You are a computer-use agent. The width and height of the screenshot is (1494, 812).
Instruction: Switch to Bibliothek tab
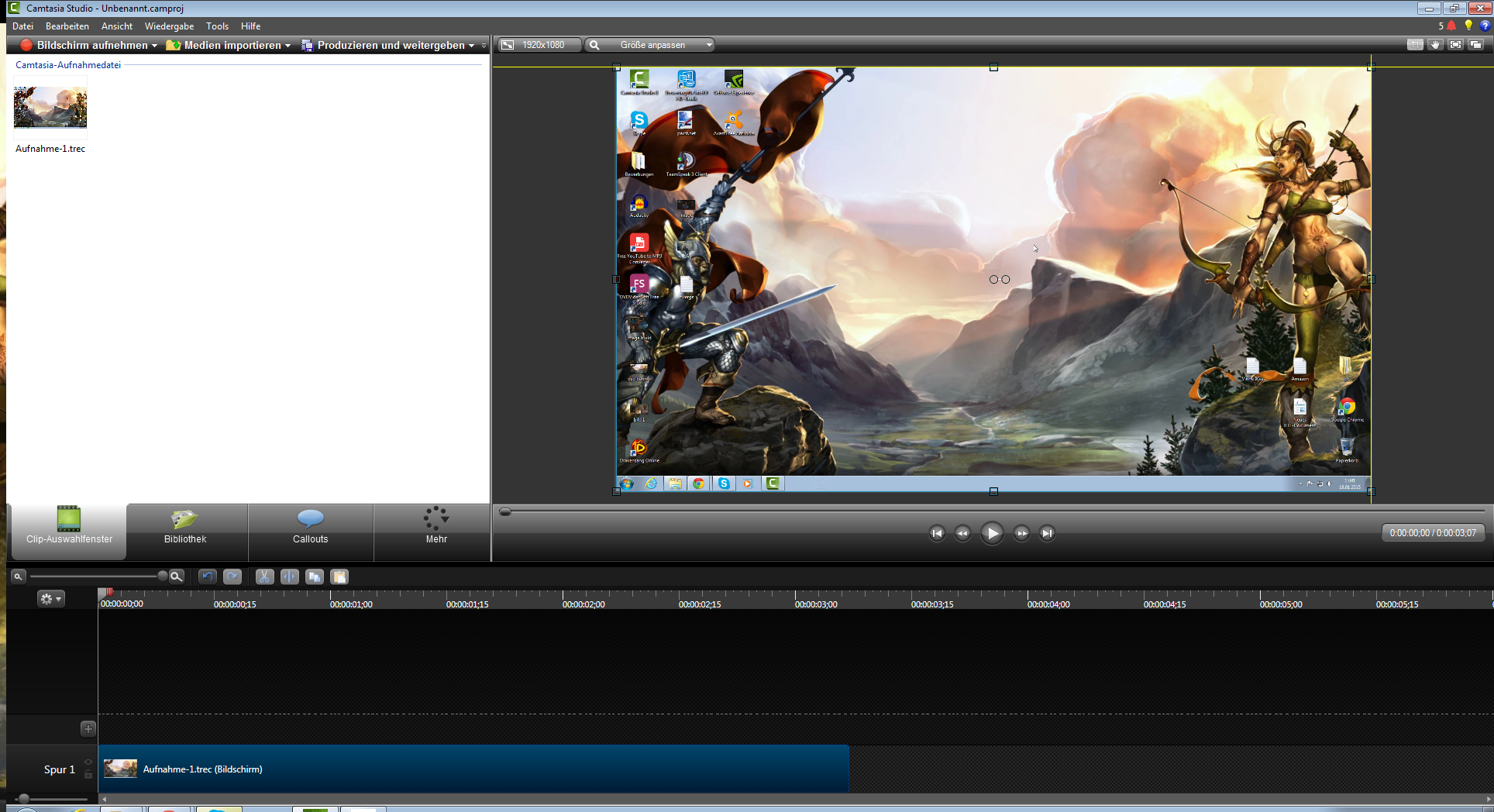tap(186, 532)
